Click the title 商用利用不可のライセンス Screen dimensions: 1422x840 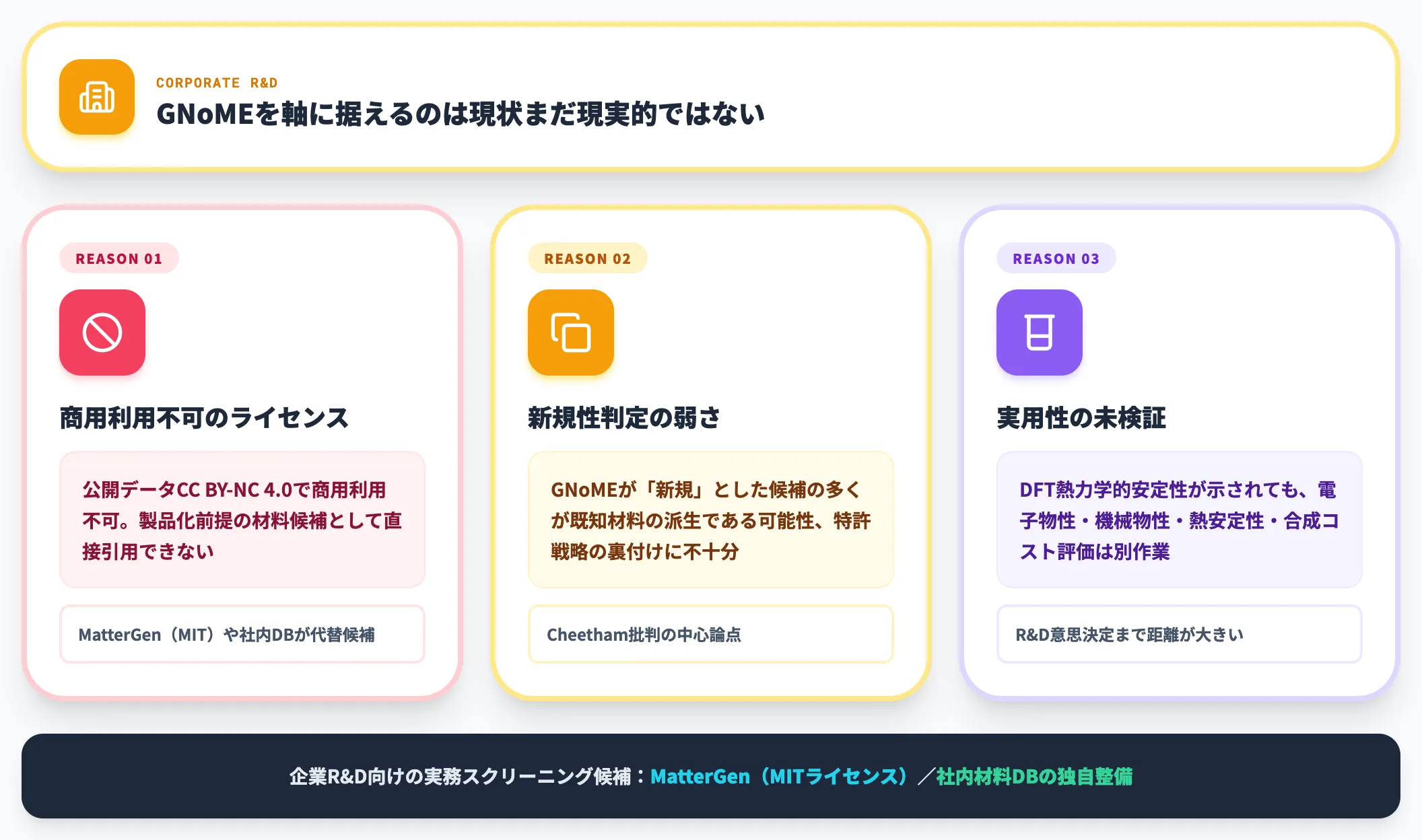(x=204, y=417)
